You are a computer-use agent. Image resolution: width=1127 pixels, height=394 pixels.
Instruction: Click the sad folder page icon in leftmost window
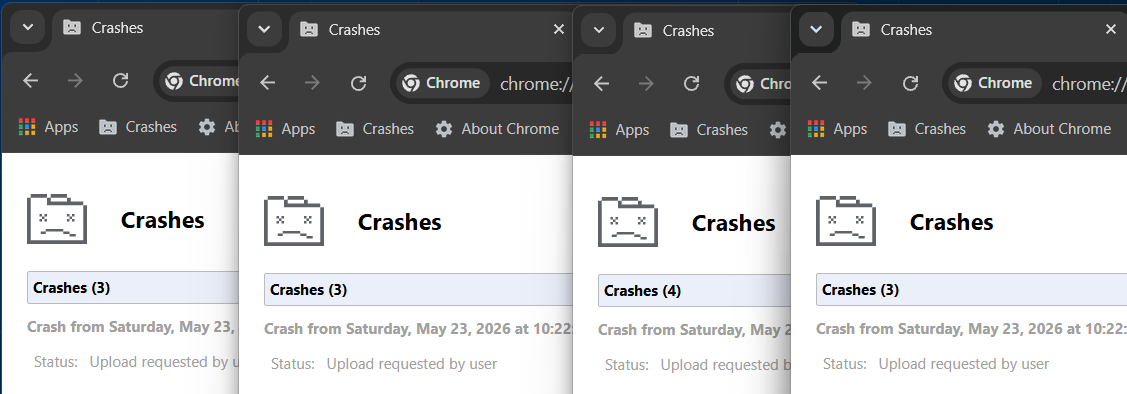click(x=57, y=219)
